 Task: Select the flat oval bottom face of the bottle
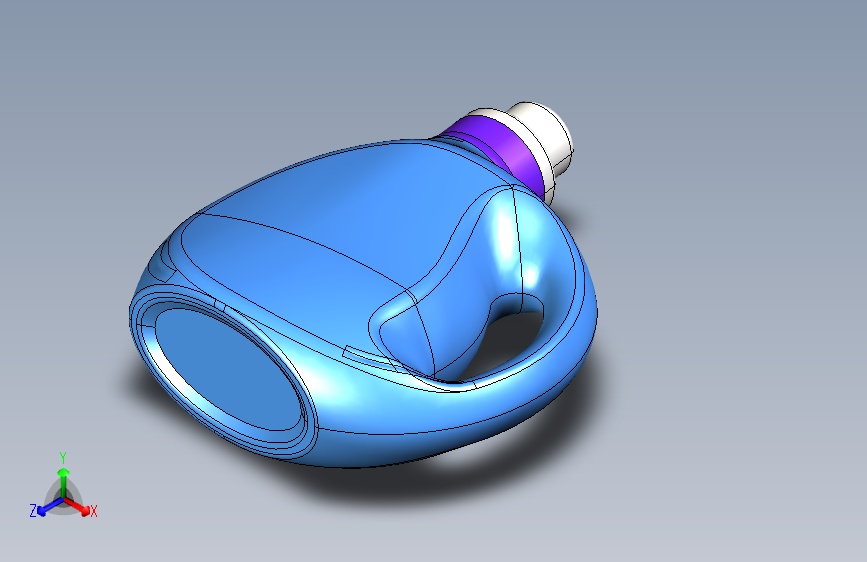click(229, 370)
